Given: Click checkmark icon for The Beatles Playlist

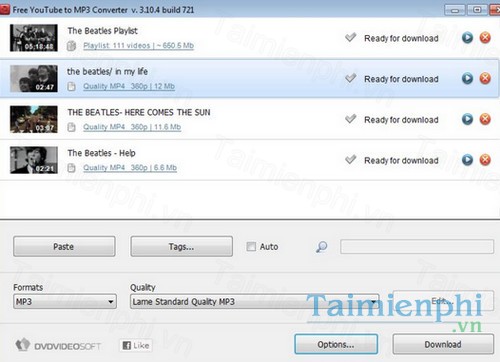Looking at the screenshot, I should click(350, 37).
